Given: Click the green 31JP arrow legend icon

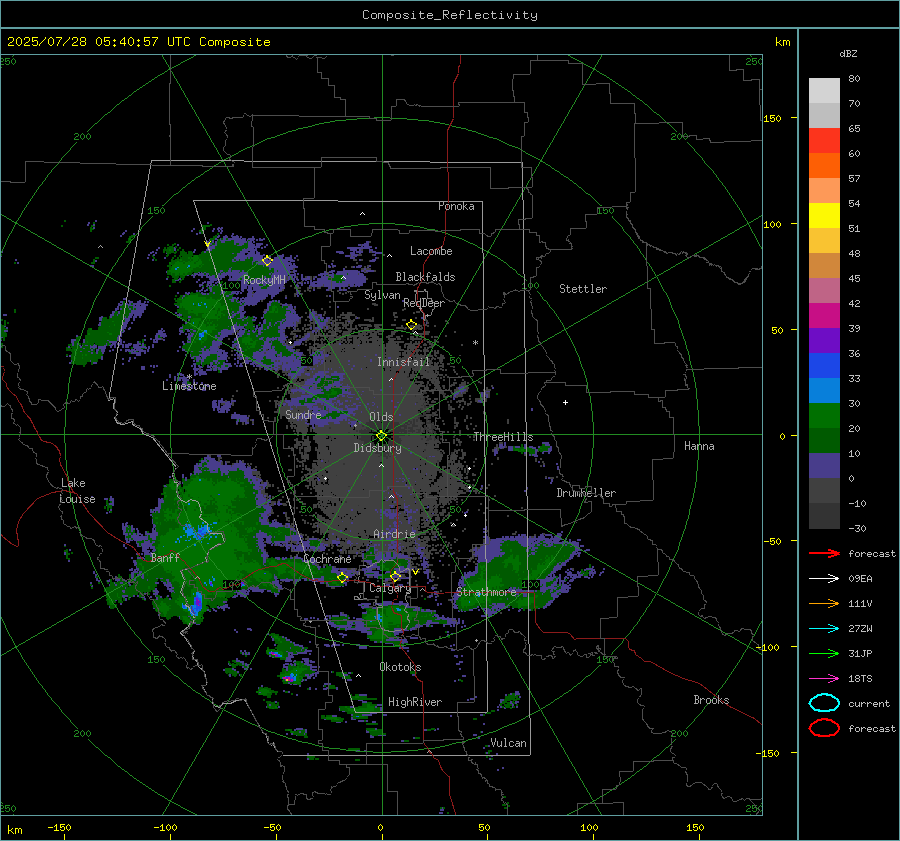Looking at the screenshot, I should pyautogui.click(x=824, y=653).
